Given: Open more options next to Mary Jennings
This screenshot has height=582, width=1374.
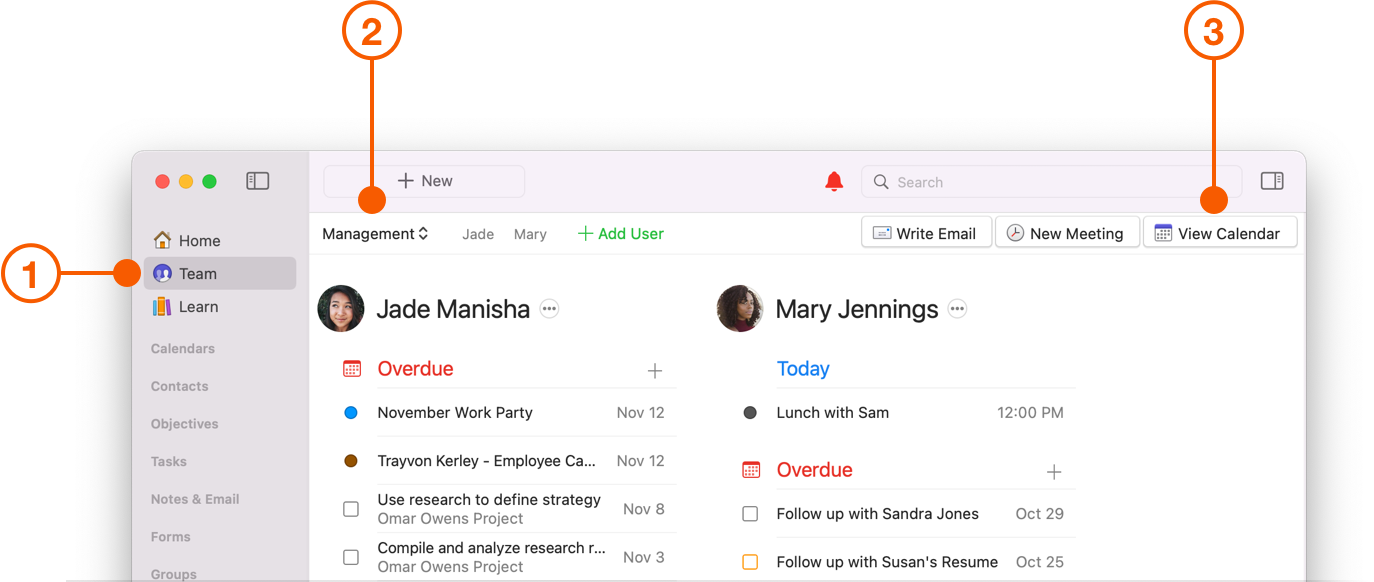Looking at the screenshot, I should click(x=957, y=309).
